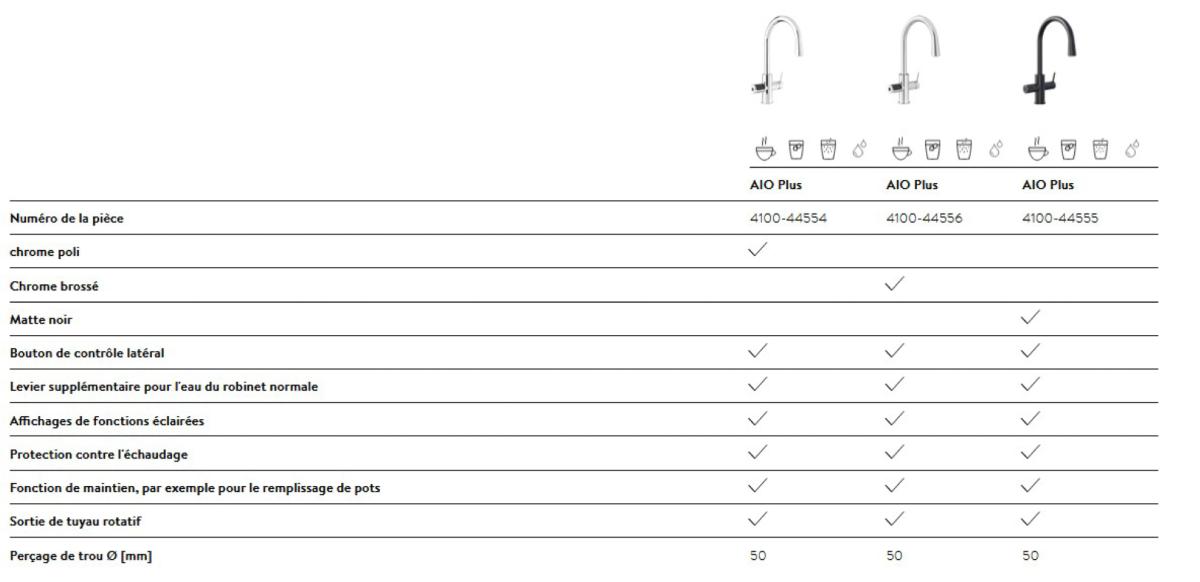This screenshot has width=1200, height=582.
Task: Click the 'Protection contre l'échaudage' row label
Action: (x=99, y=455)
